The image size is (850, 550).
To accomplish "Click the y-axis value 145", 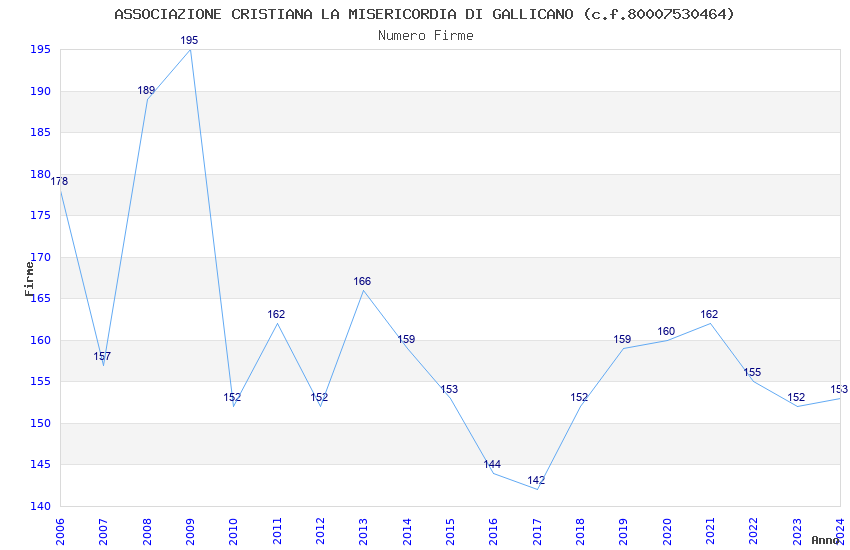I will [x=41, y=464].
